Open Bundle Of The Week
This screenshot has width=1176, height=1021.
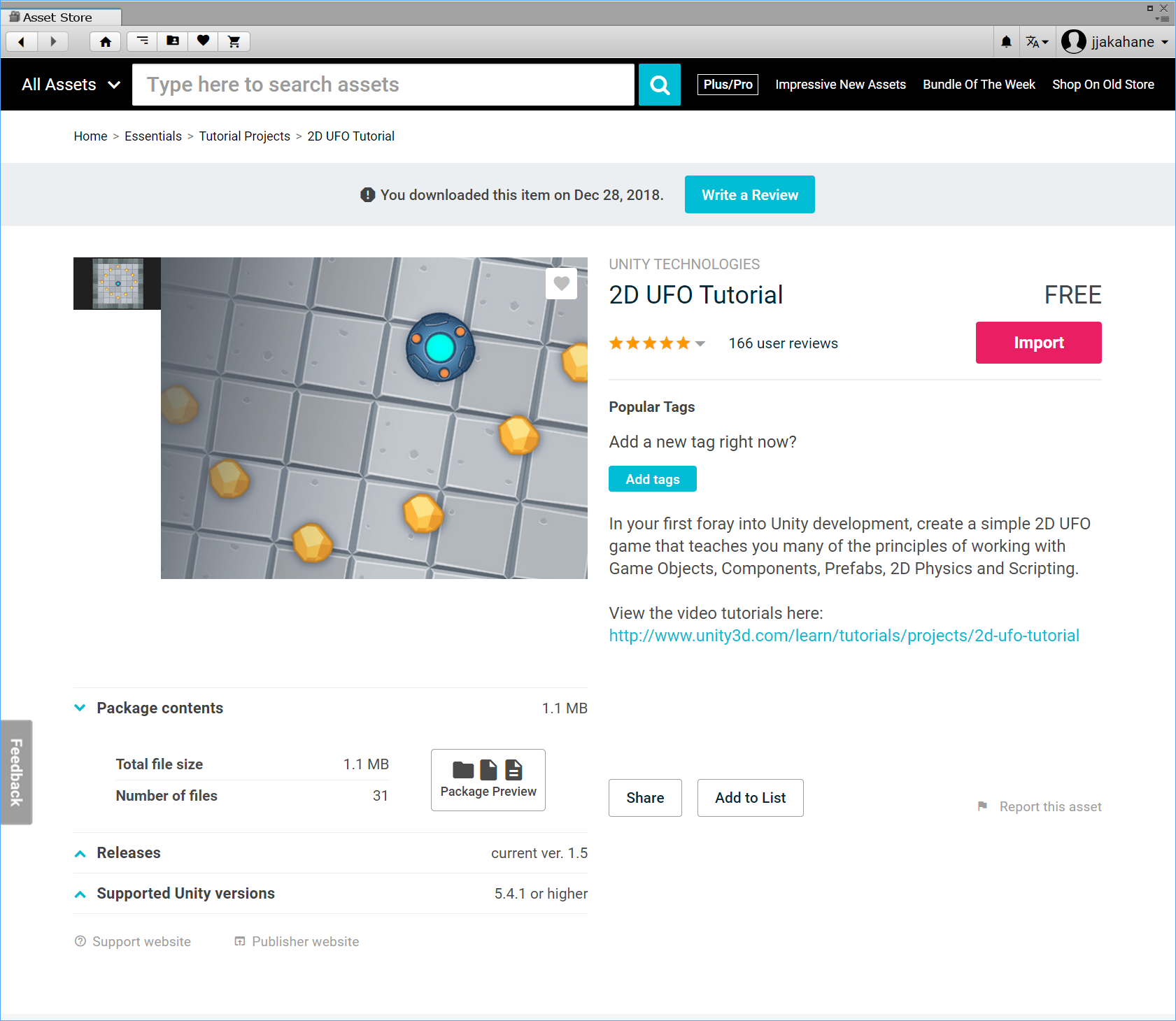[979, 85]
